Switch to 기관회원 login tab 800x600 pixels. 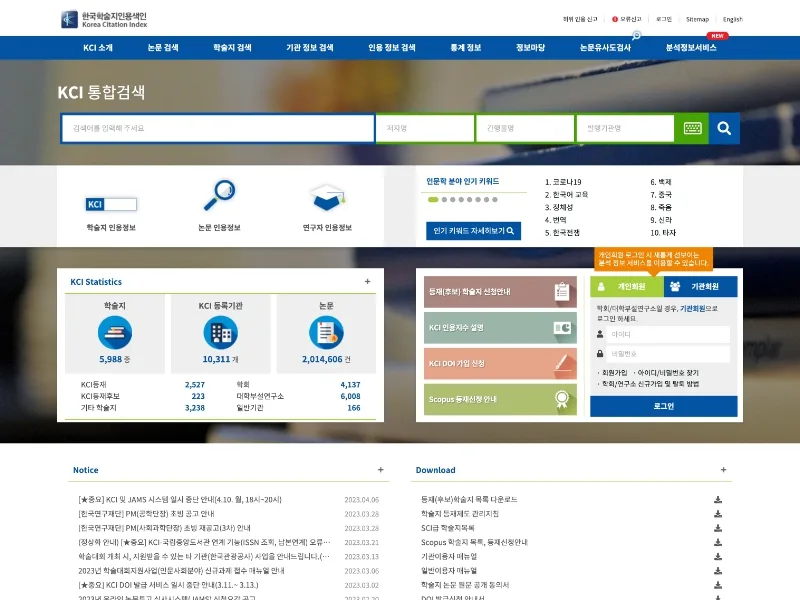pos(701,287)
